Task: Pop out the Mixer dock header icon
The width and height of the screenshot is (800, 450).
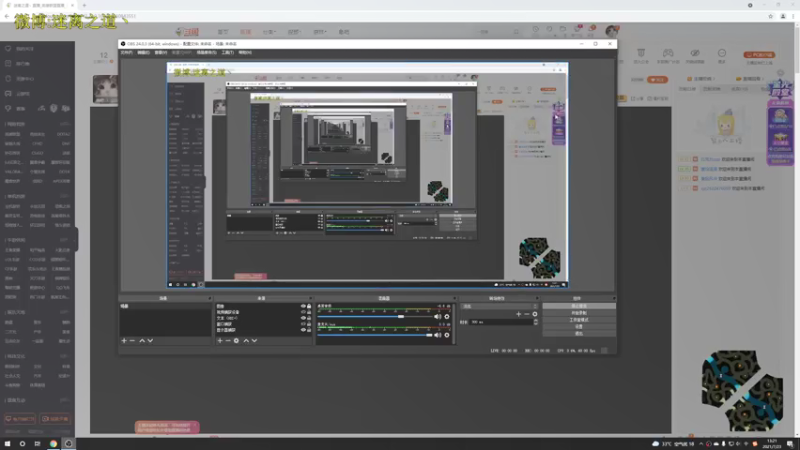Action: point(454,298)
